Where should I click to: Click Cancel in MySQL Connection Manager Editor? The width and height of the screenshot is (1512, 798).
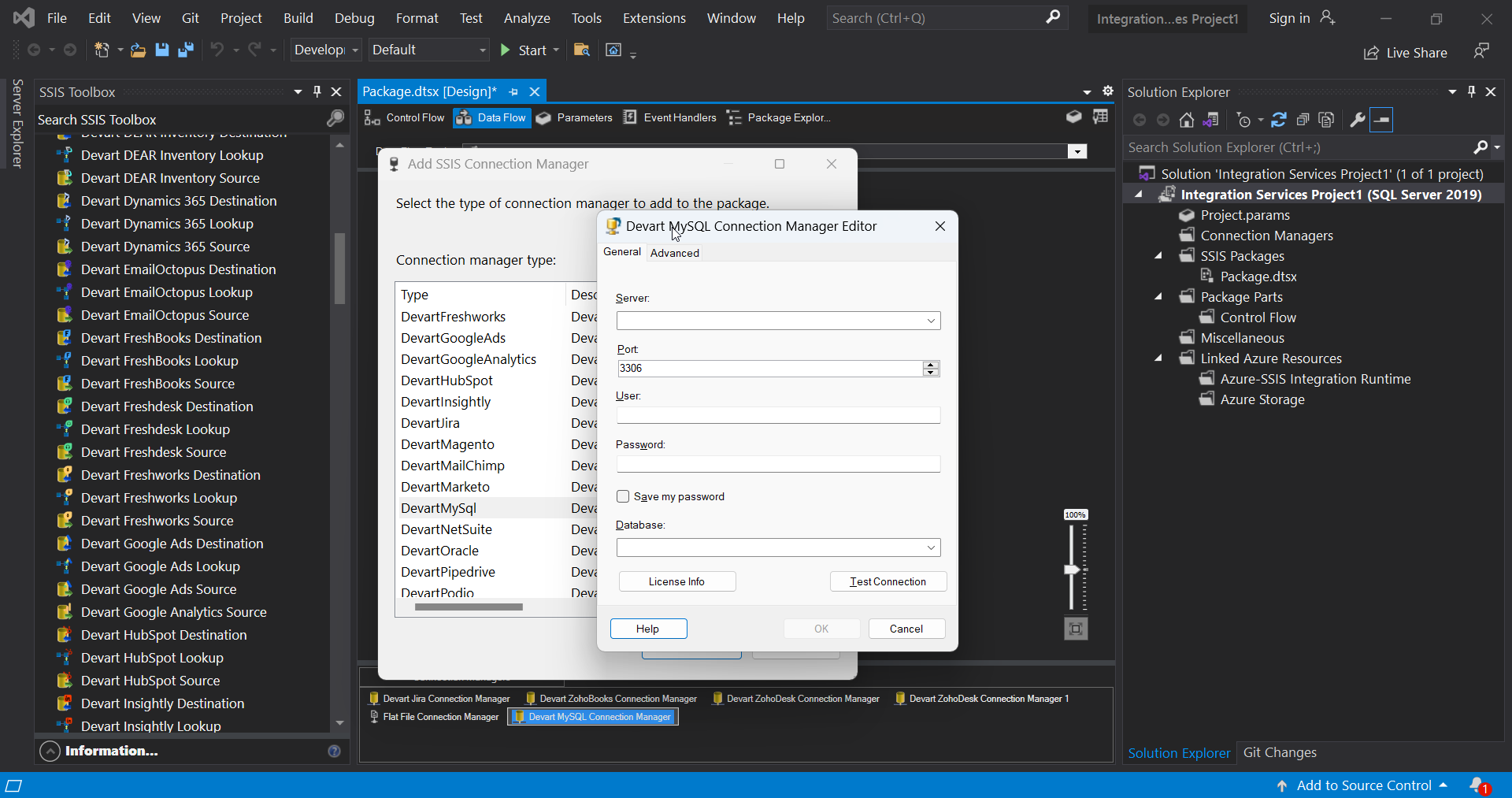(906, 629)
